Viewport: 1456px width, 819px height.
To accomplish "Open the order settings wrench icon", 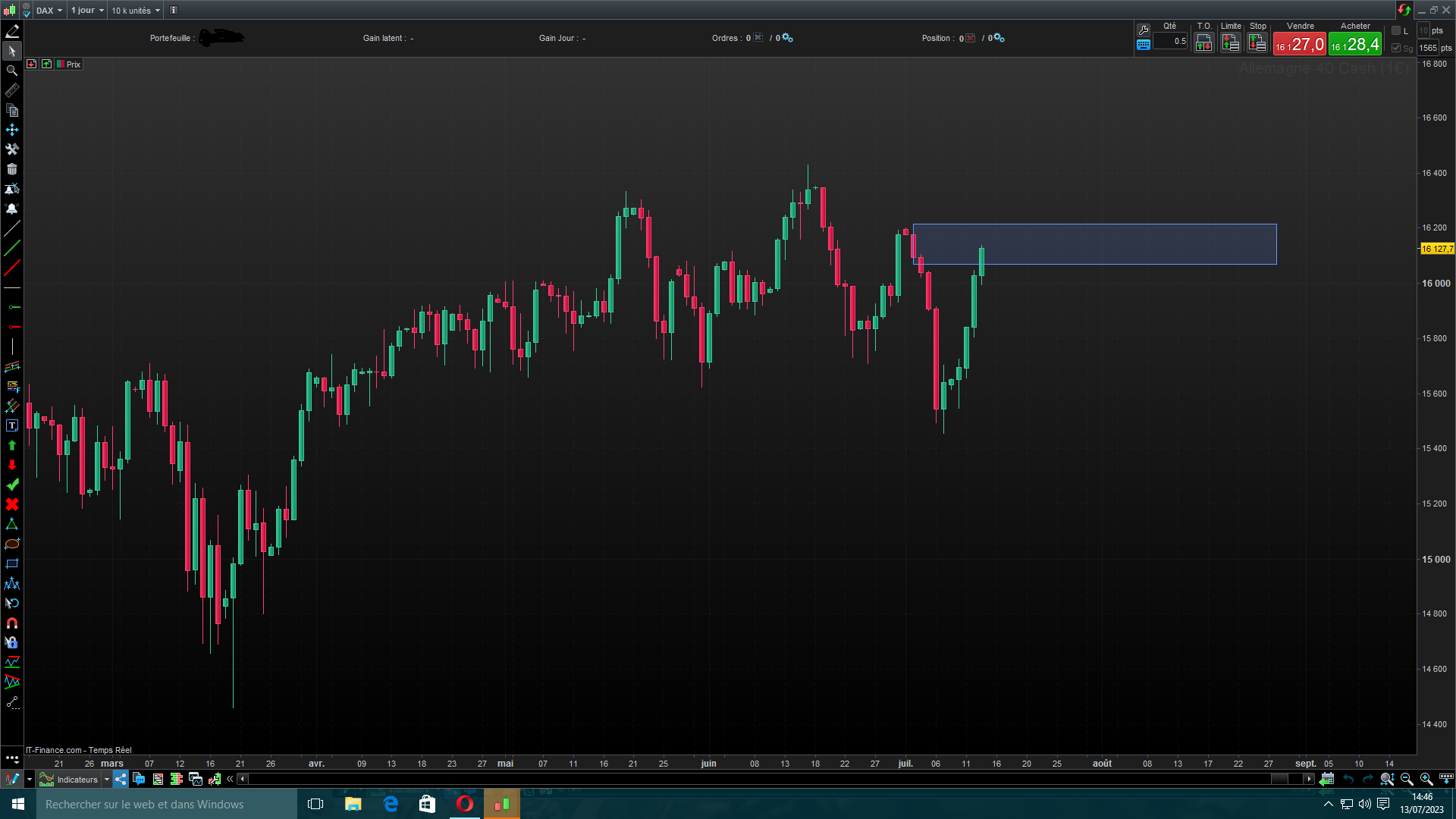I will tap(1144, 30).
